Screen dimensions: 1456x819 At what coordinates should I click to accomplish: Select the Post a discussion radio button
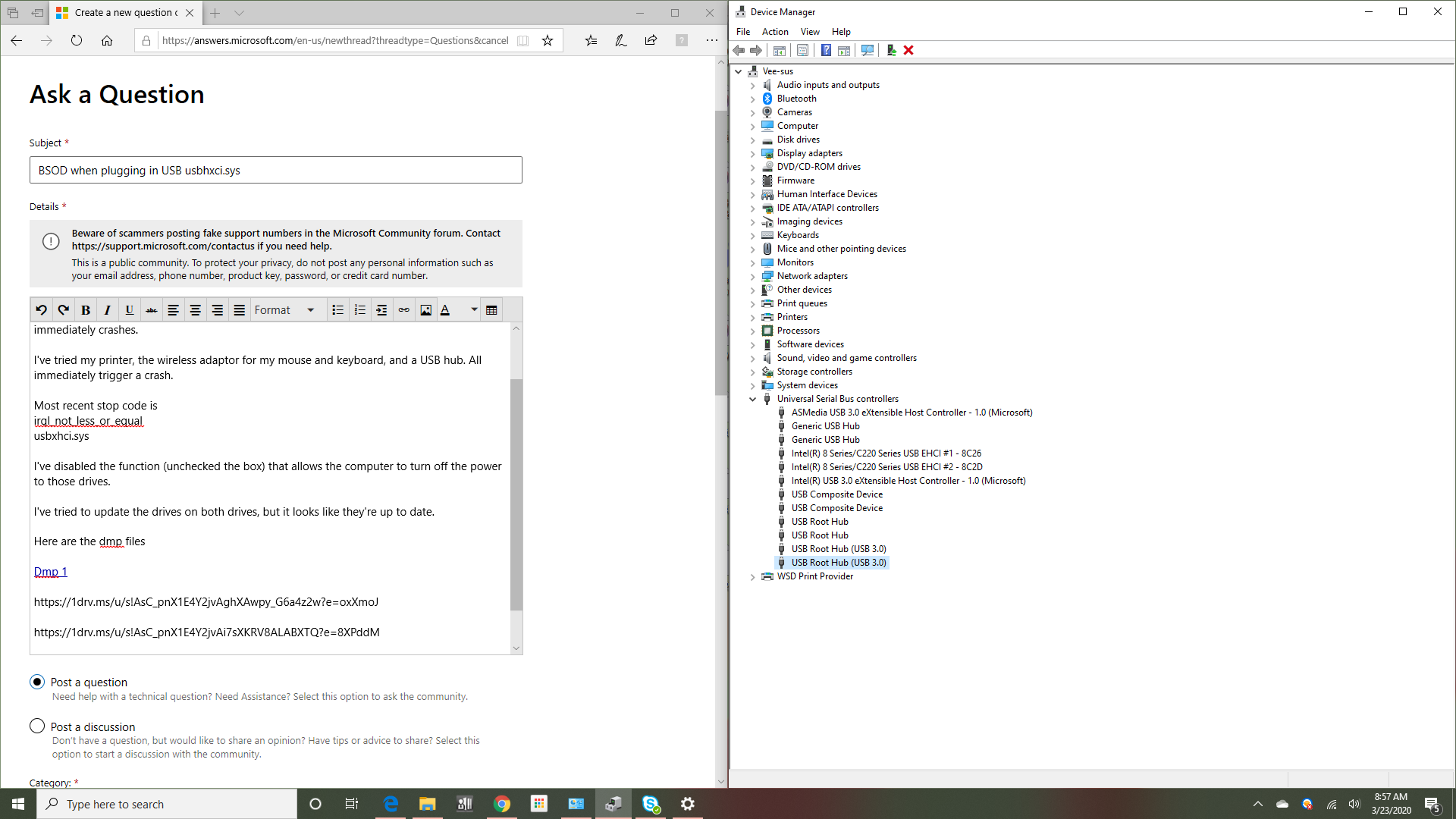pos(37,726)
